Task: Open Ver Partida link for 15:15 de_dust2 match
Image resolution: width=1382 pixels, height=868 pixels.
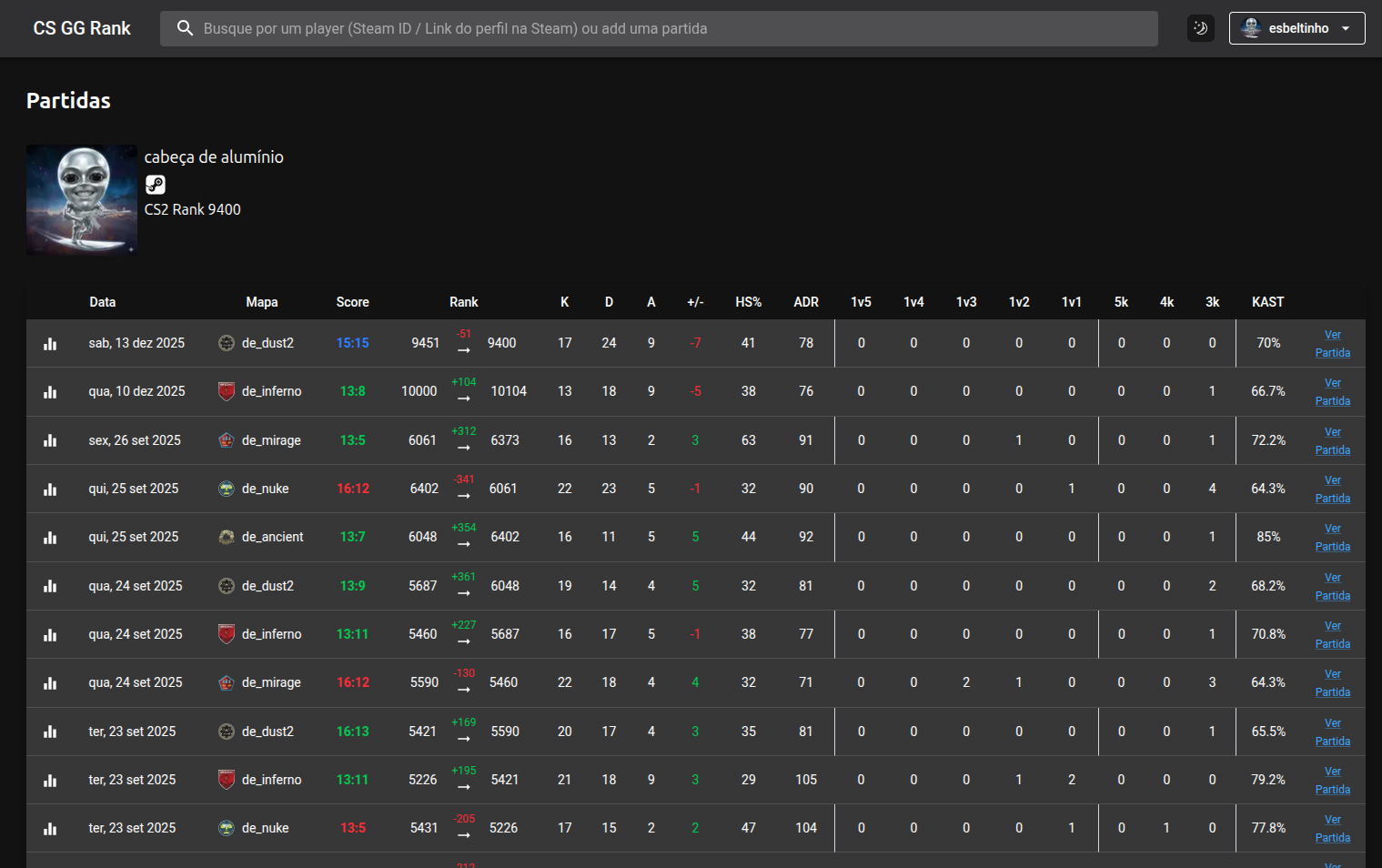Action: pyautogui.click(x=1332, y=344)
